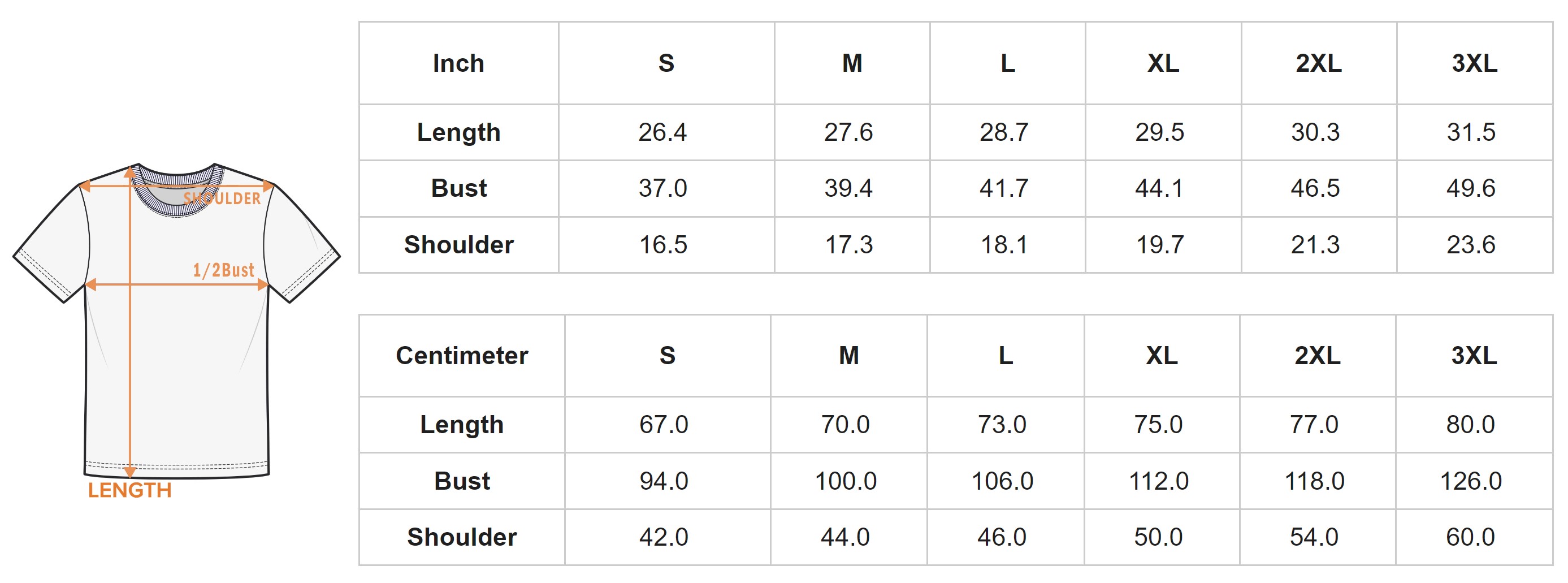Viewport: 1568px width, 583px height.
Task: Select the Centimeter table header cell
Action: click(462, 356)
